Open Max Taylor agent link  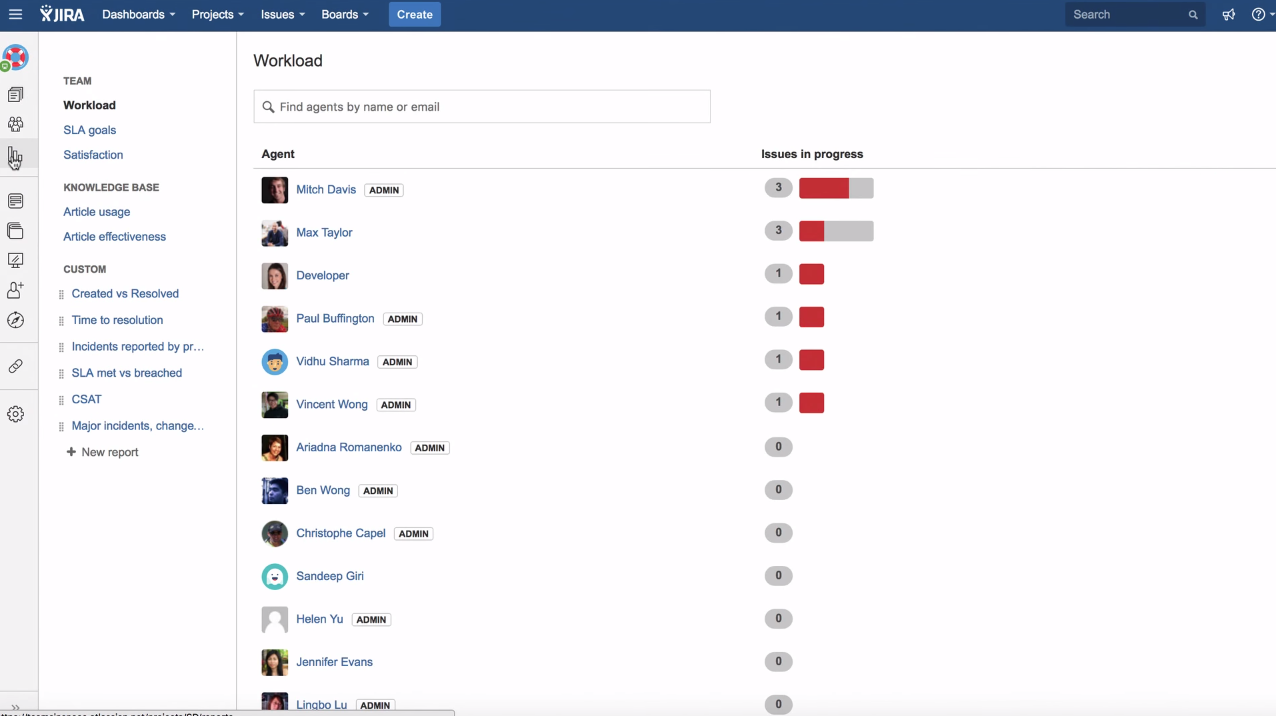pyautogui.click(x=324, y=233)
